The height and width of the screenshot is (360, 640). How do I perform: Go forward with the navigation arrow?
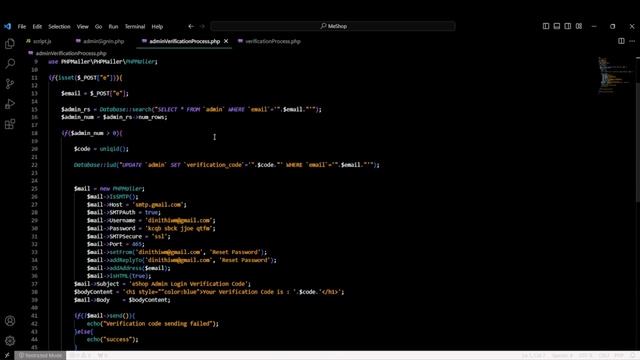202,26
